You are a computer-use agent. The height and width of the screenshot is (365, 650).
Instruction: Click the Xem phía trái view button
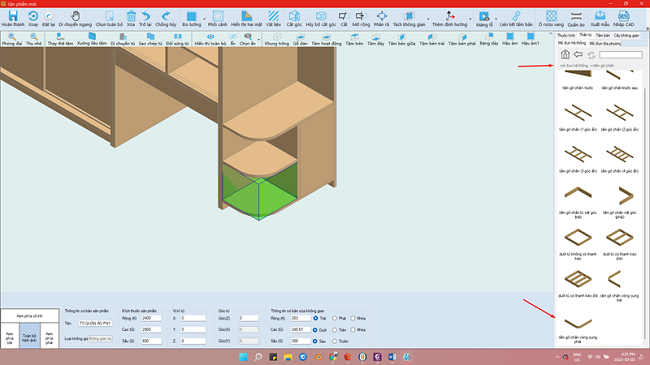click(x=10, y=338)
